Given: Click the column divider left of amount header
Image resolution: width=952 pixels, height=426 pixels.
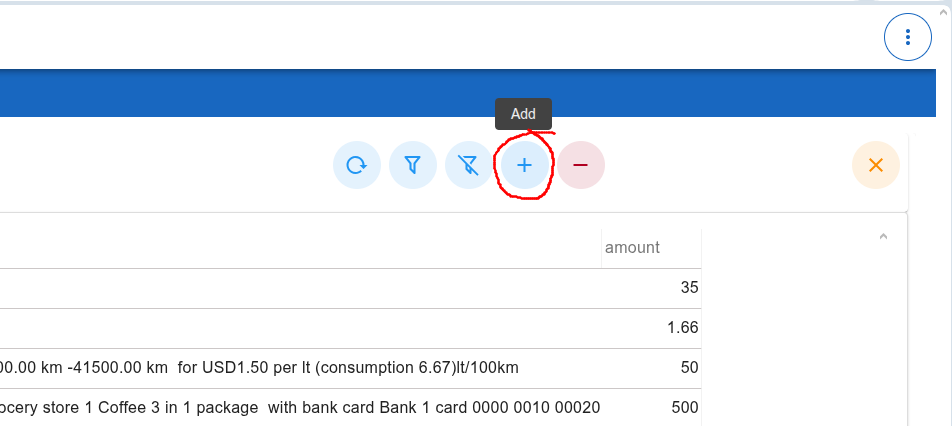Looking at the screenshot, I should (601, 248).
